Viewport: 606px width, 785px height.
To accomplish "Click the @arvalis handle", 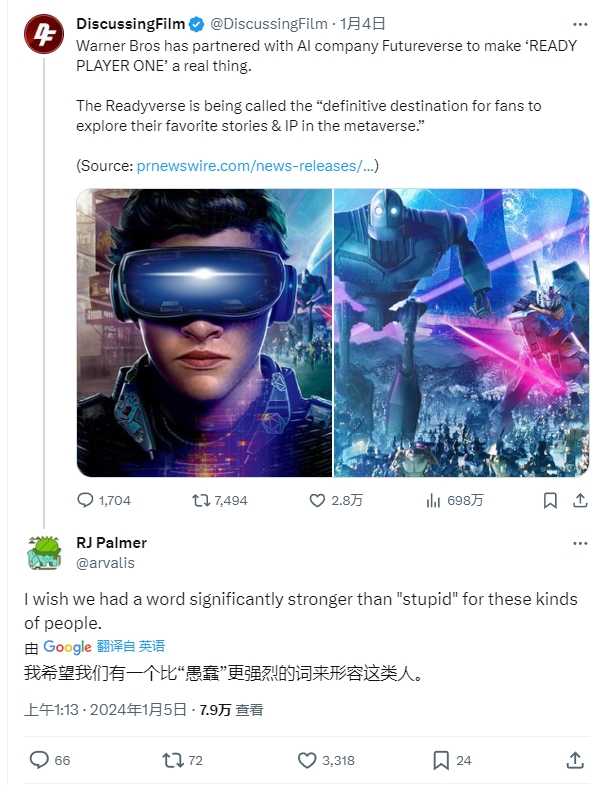I will 105,563.
